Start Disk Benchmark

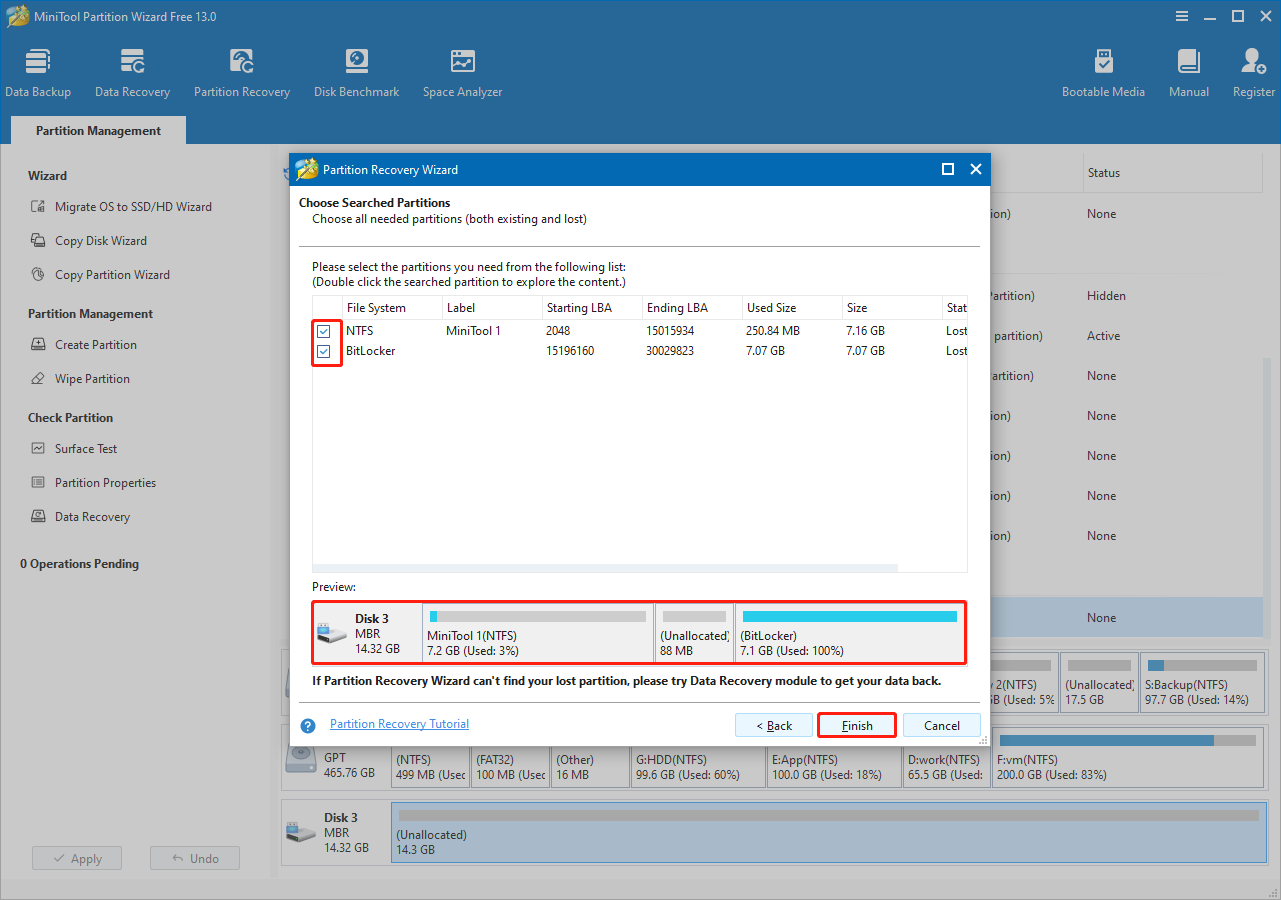click(356, 70)
